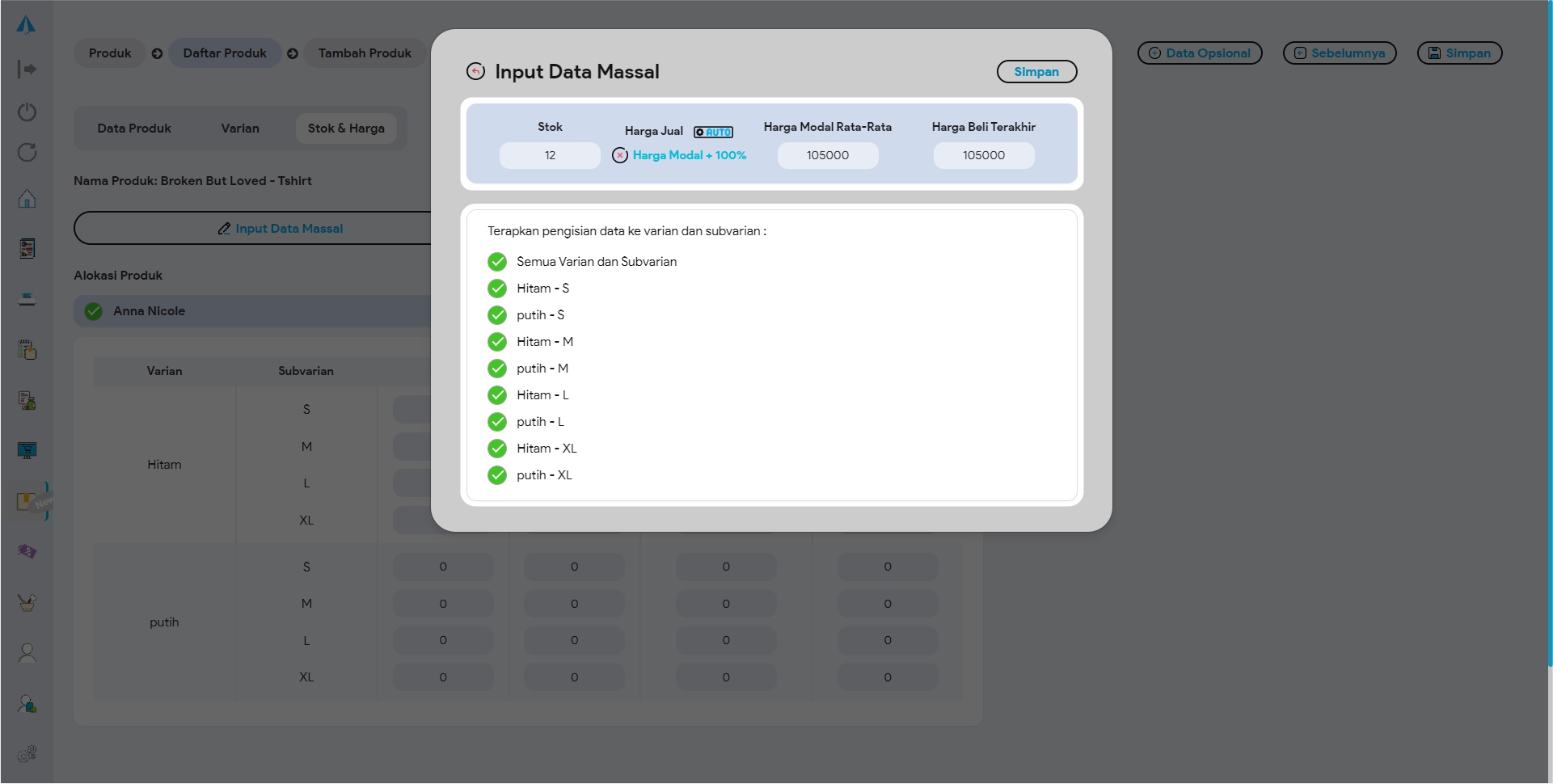Toggle the Hitam - S checkbox

coord(497,289)
